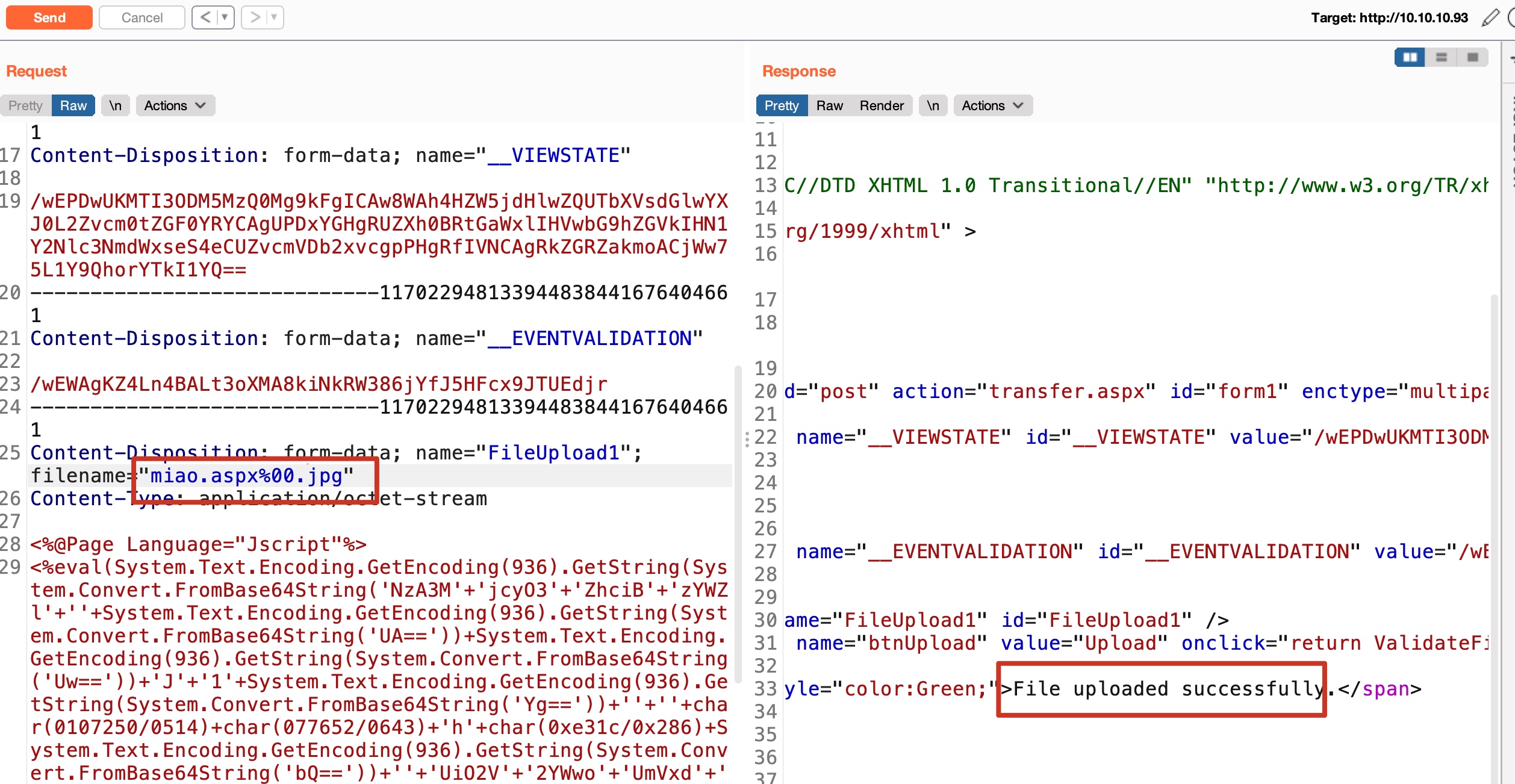The width and height of the screenshot is (1515, 784).
Task: Switch response view to Raw tab
Action: 829,105
